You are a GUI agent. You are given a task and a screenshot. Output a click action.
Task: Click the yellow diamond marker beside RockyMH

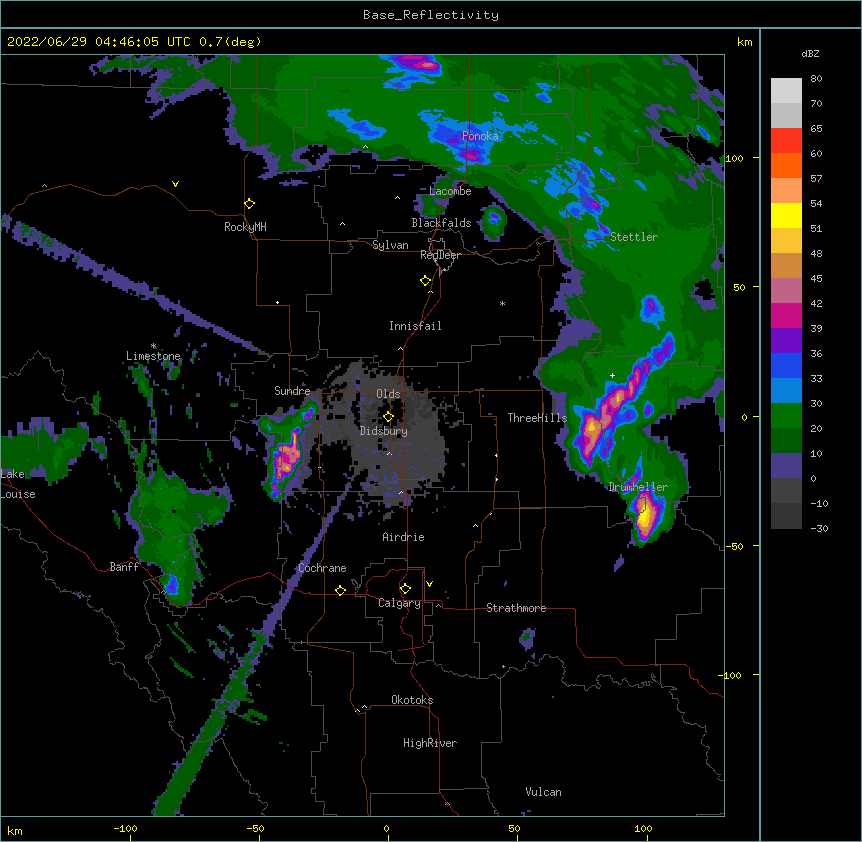click(x=250, y=204)
